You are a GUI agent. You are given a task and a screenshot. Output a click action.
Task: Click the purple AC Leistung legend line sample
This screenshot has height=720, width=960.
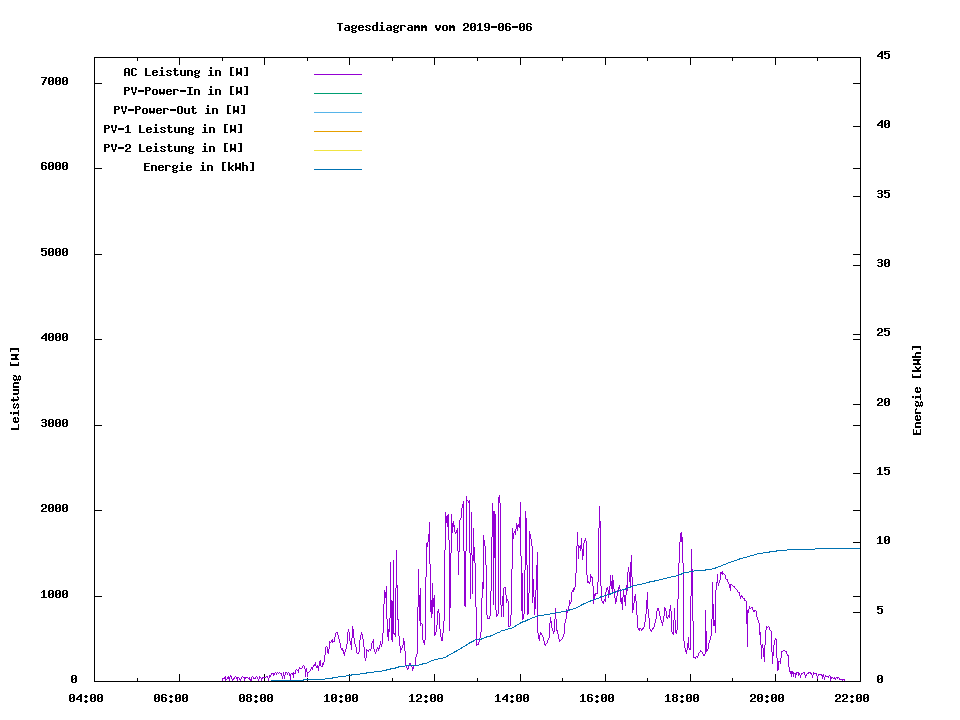point(337,74)
